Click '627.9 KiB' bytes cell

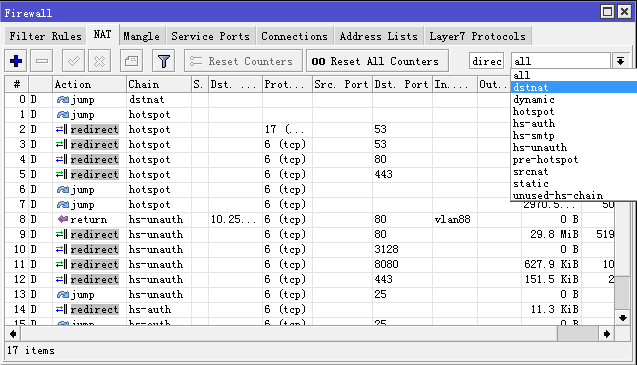click(551, 265)
